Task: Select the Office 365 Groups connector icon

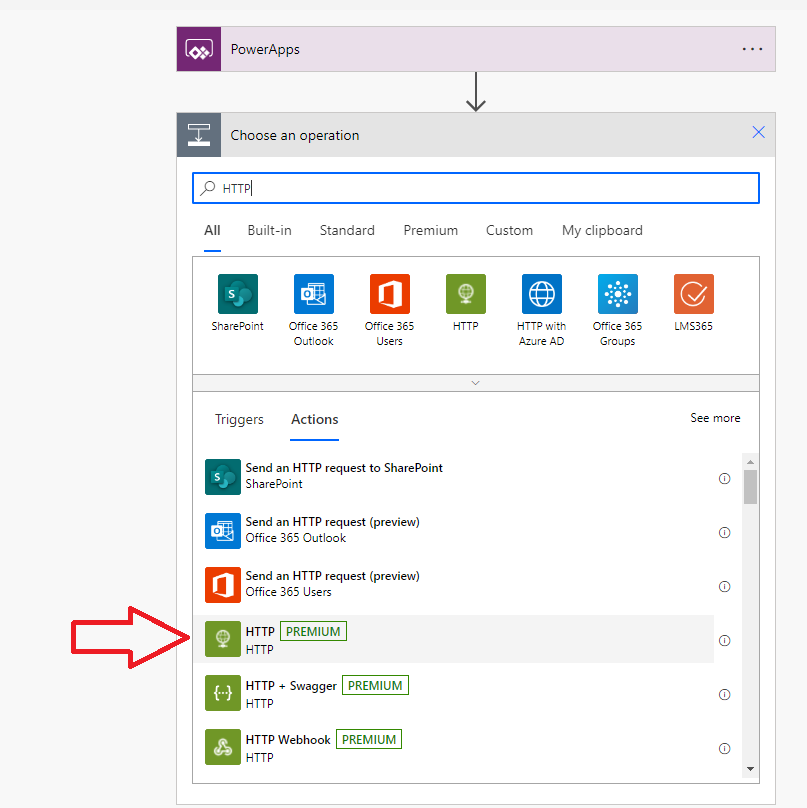Action: [617, 294]
